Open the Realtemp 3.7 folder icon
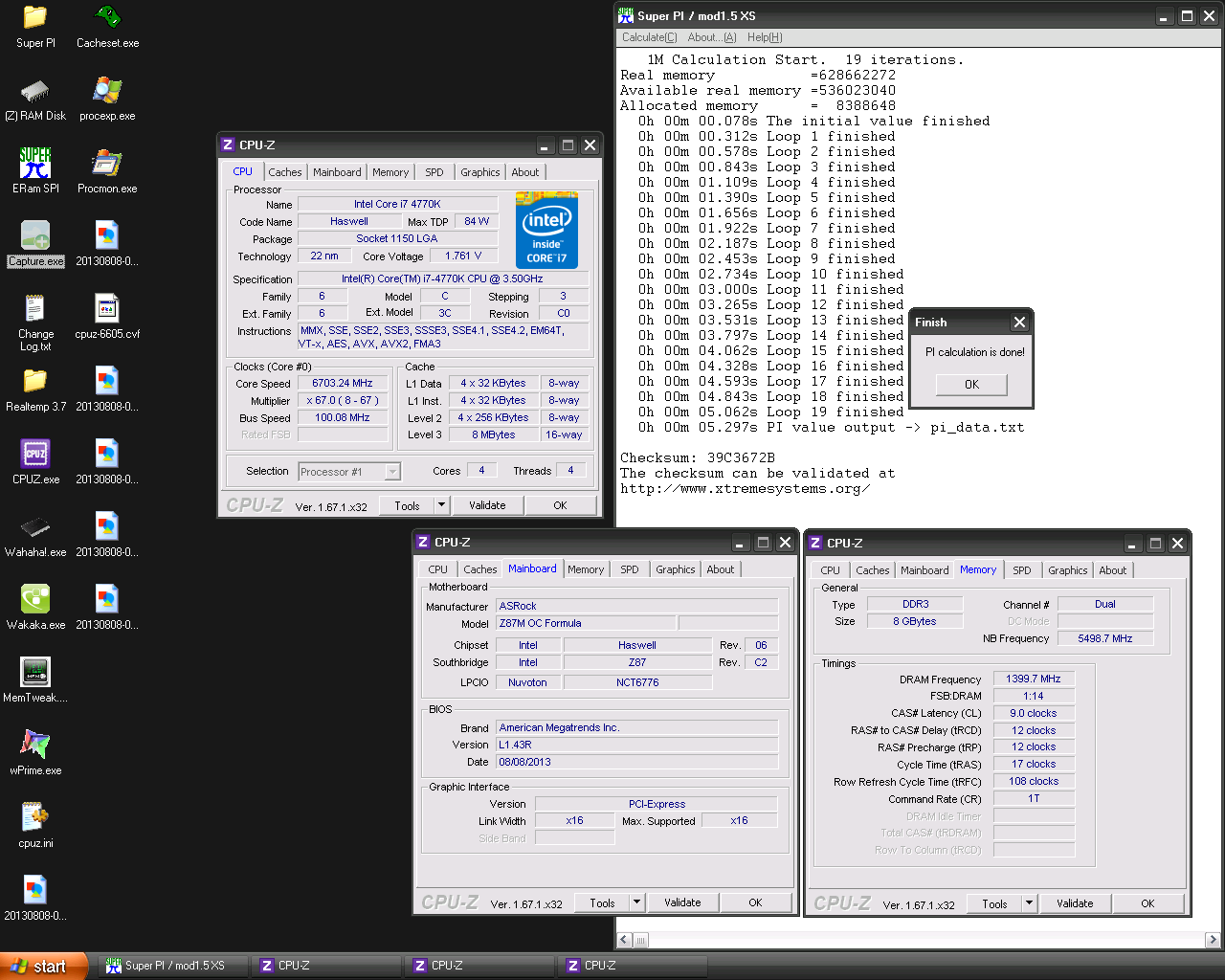 pos(35,390)
